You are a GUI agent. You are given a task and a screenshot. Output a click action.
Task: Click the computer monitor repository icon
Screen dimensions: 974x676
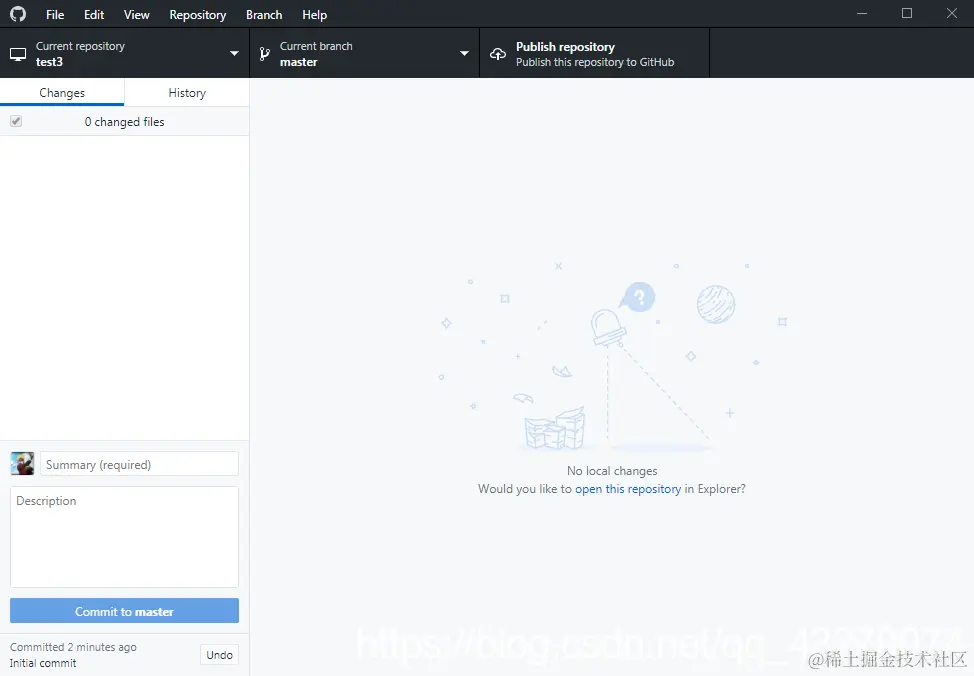tap(18, 54)
